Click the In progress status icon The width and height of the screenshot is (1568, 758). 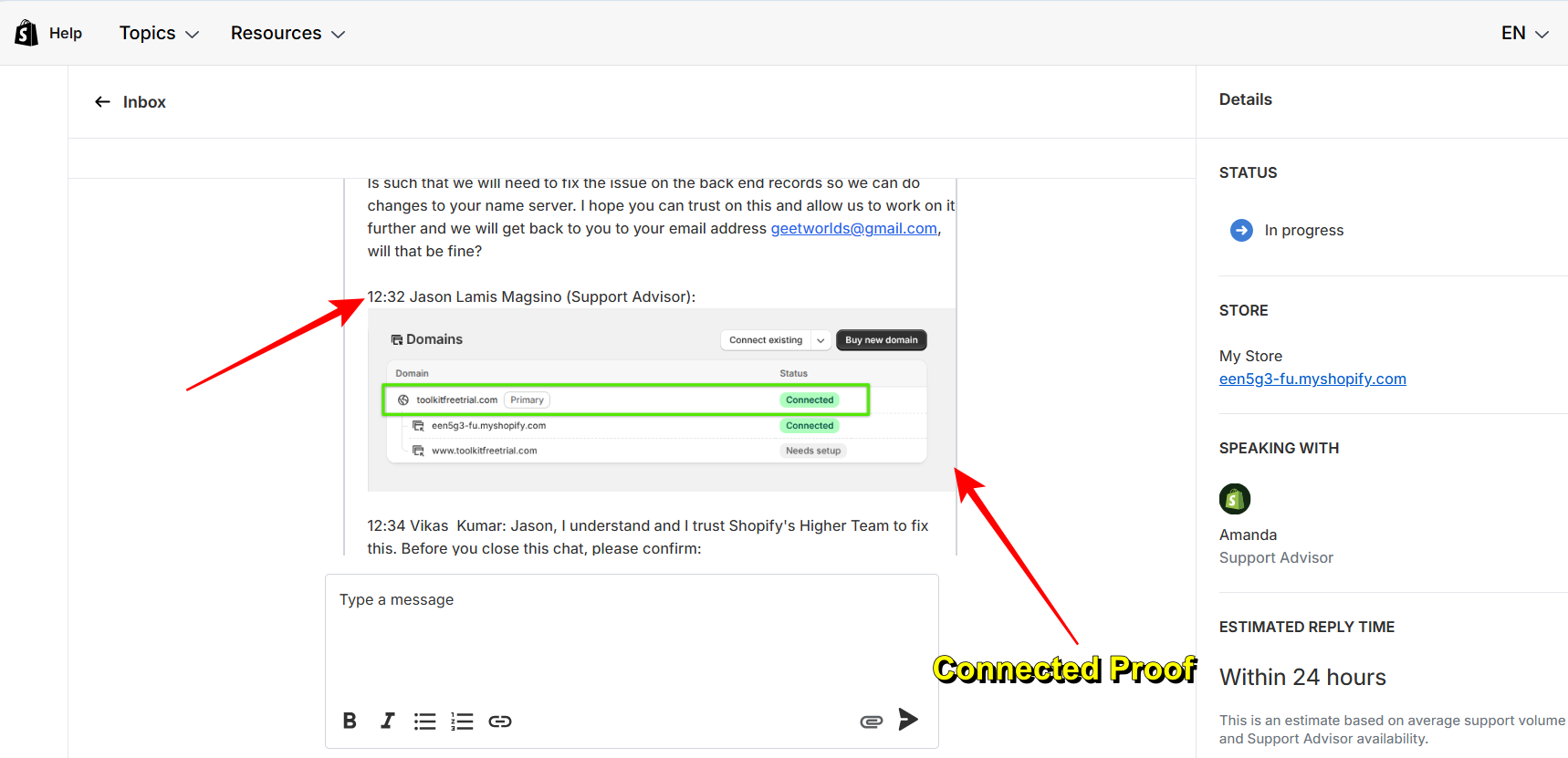(x=1241, y=230)
